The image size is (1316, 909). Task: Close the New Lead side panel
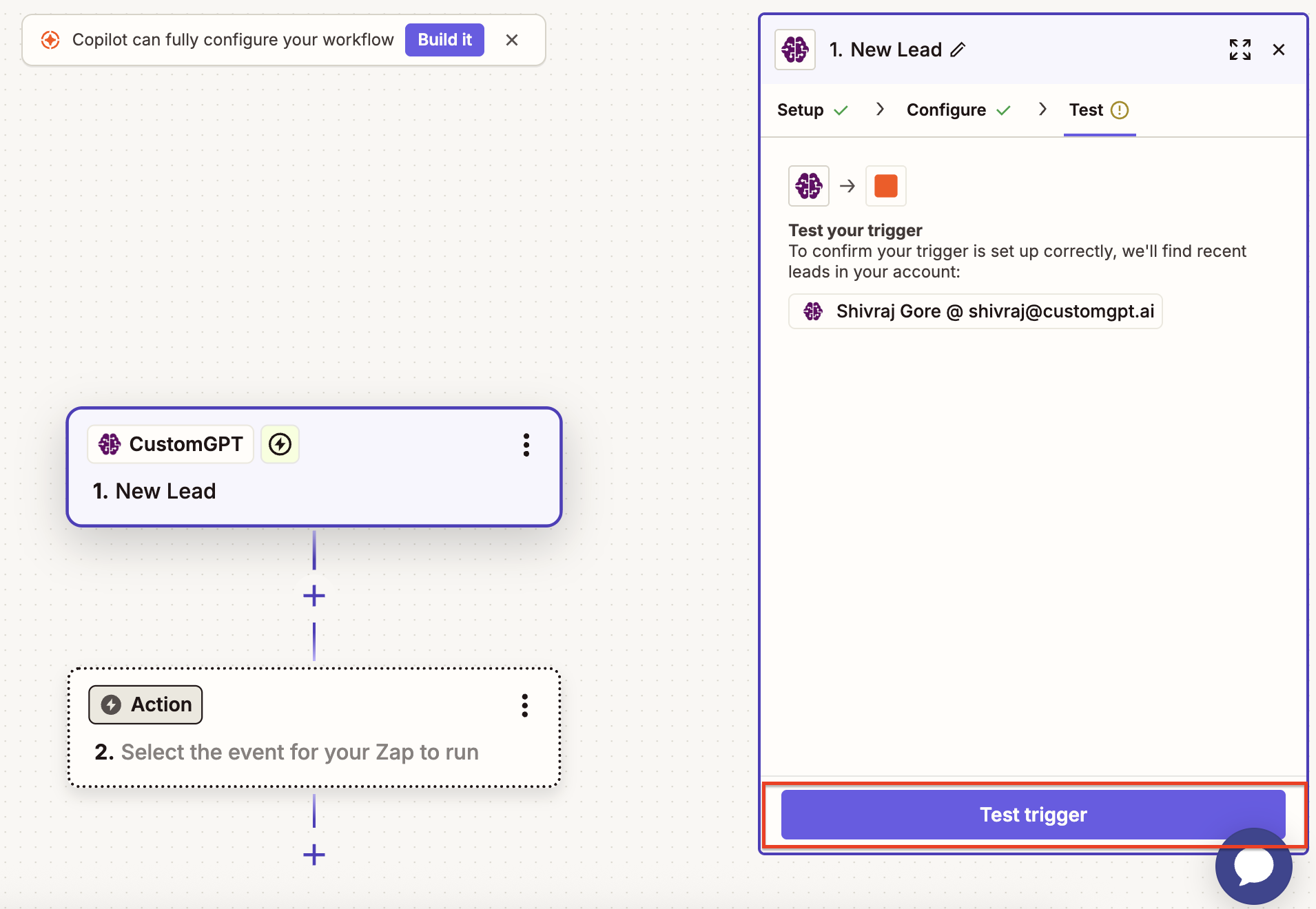(1279, 50)
